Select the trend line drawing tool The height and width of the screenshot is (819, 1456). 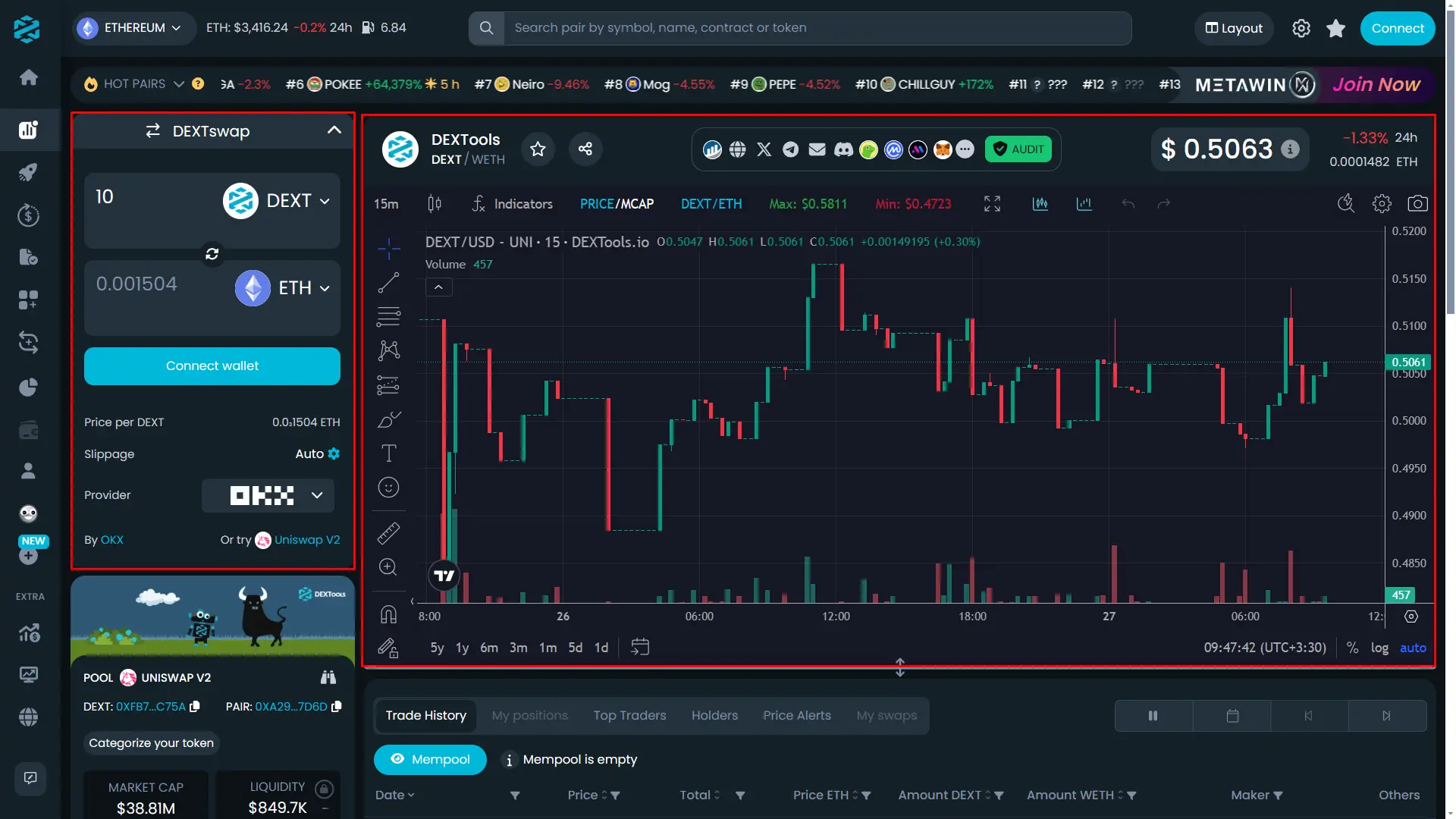[x=389, y=283]
